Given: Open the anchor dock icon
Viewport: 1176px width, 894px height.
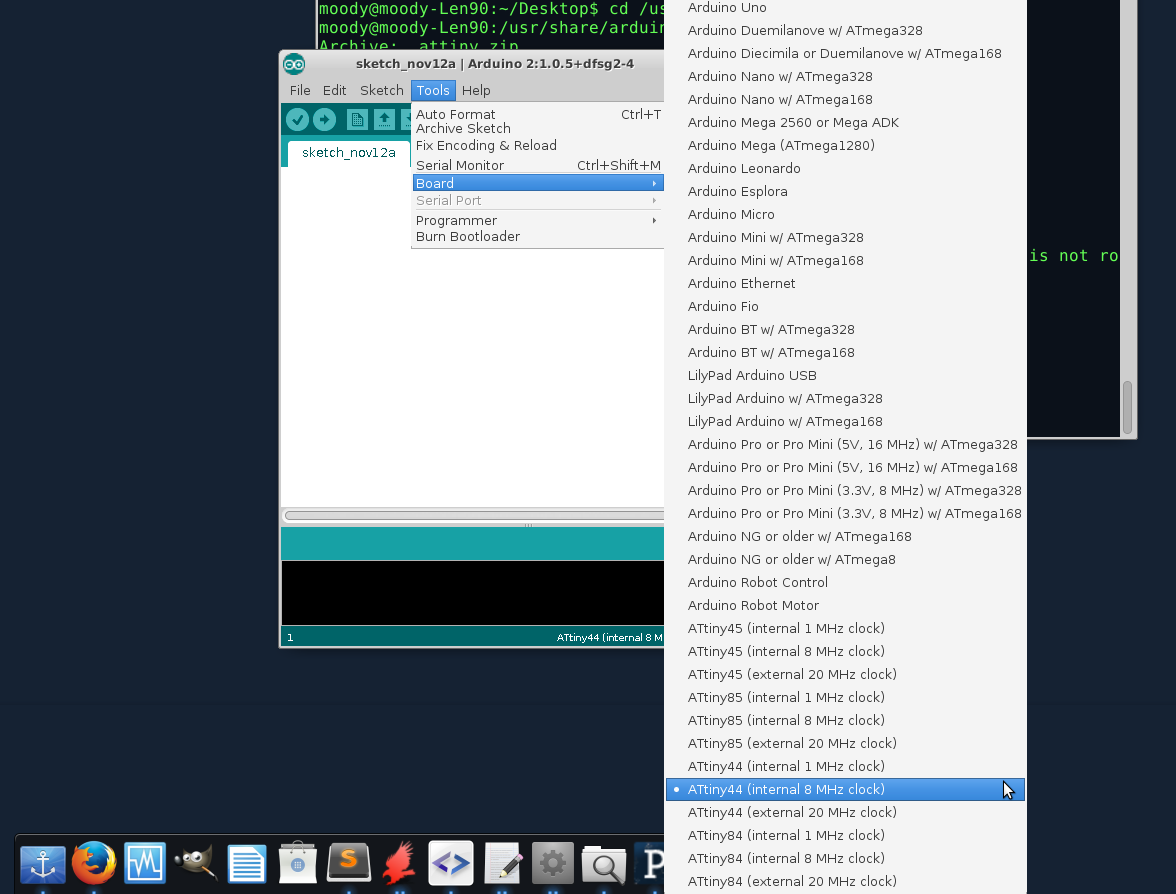Looking at the screenshot, I should pyautogui.click(x=43, y=864).
